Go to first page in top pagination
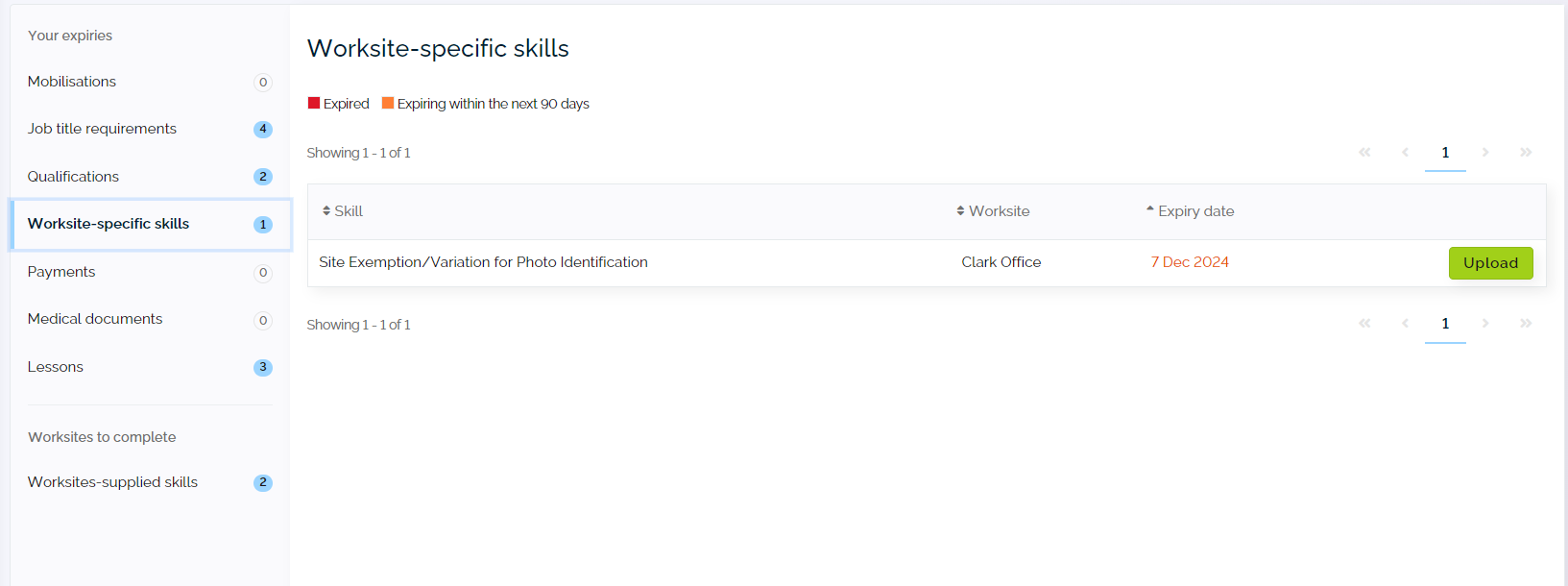Screen dimensions: 1568x586 1364,153
